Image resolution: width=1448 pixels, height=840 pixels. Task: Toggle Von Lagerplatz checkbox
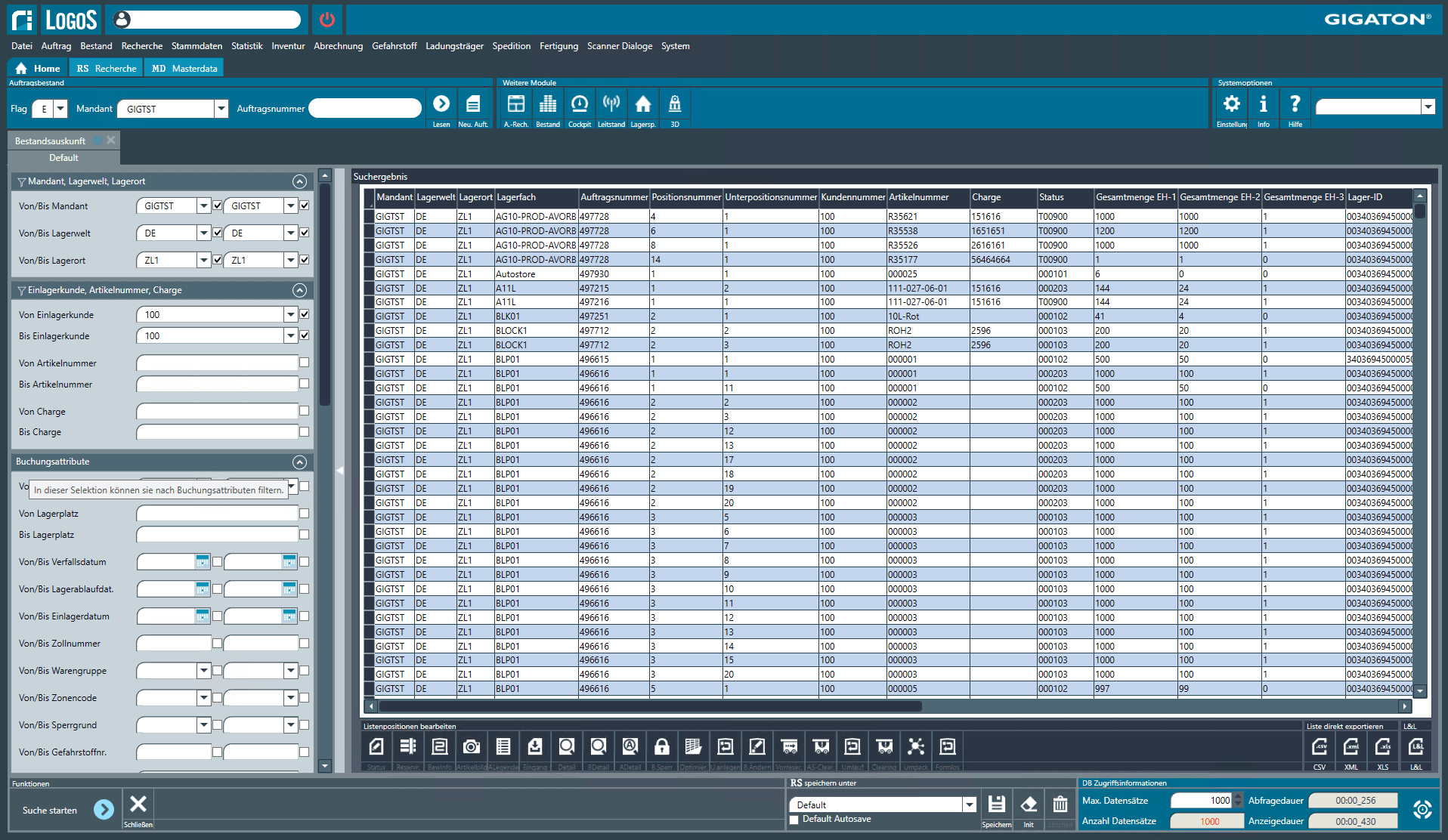(304, 514)
